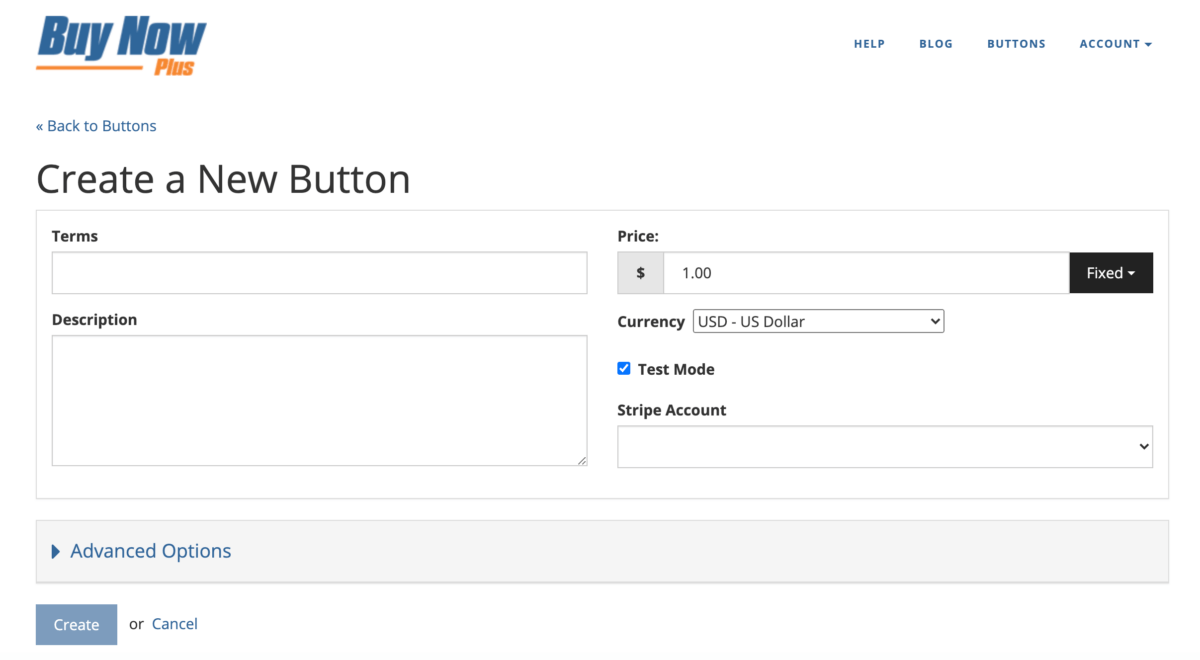The height and width of the screenshot is (660, 1200).
Task: Disable Test Mode
Action: tap(623, 368)
